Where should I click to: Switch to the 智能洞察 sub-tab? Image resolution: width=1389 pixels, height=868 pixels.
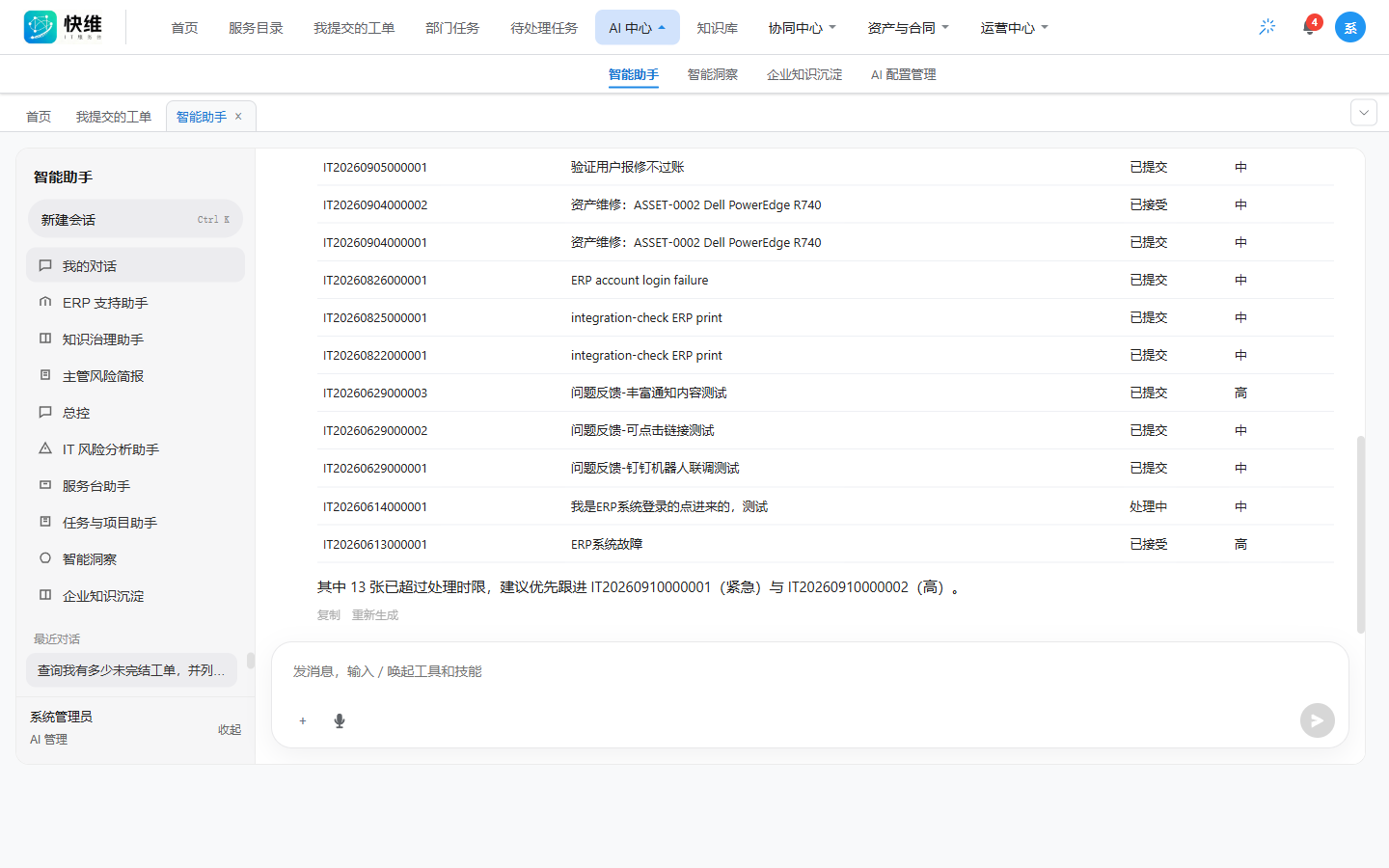pyautogui.click(x=713, y=74)
